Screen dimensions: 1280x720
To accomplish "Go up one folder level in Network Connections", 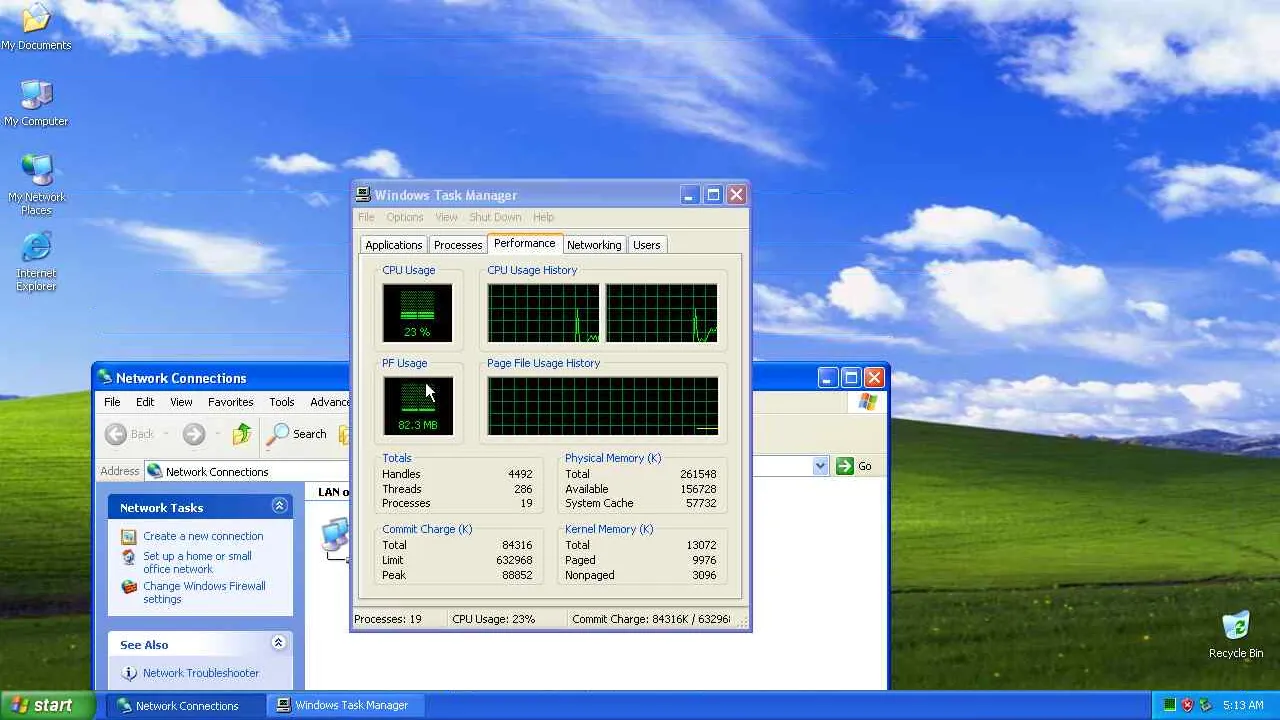I will 242,434.
